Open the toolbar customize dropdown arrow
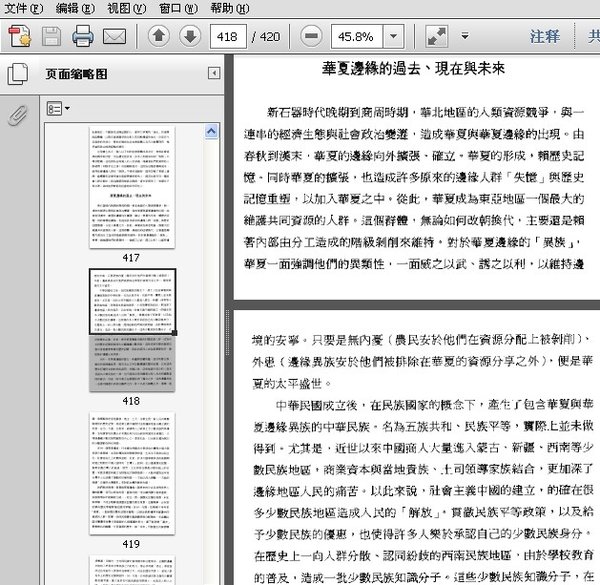Image resolution: width=600 pixels, height=585 pixels. [465, 36]
